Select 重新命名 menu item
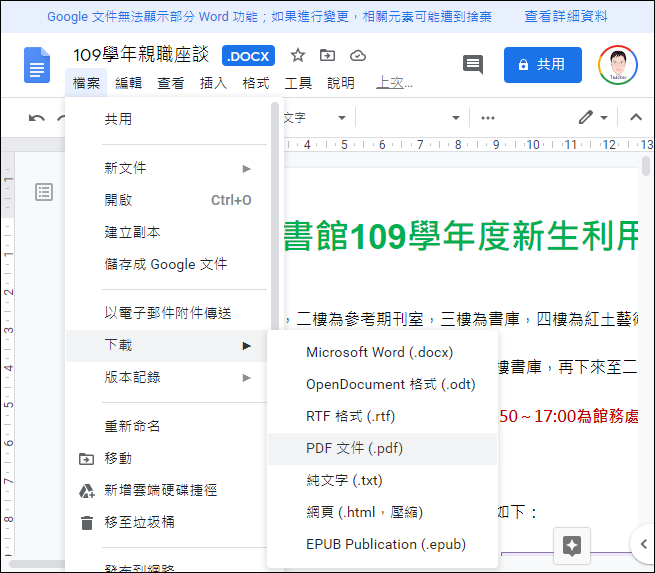This screenshot has width=655, height=573. point(167,426)
